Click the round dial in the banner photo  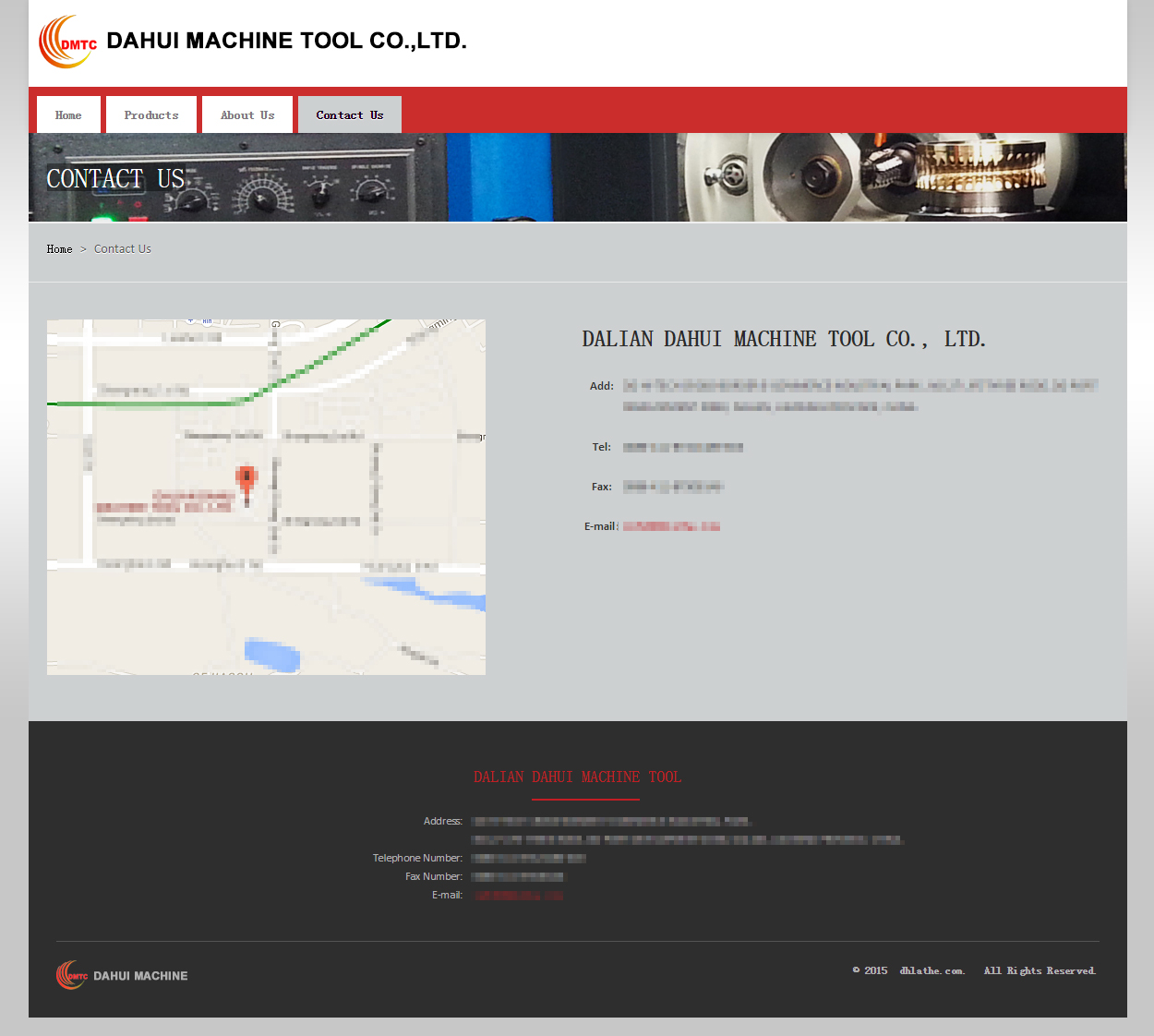point(263,194)
